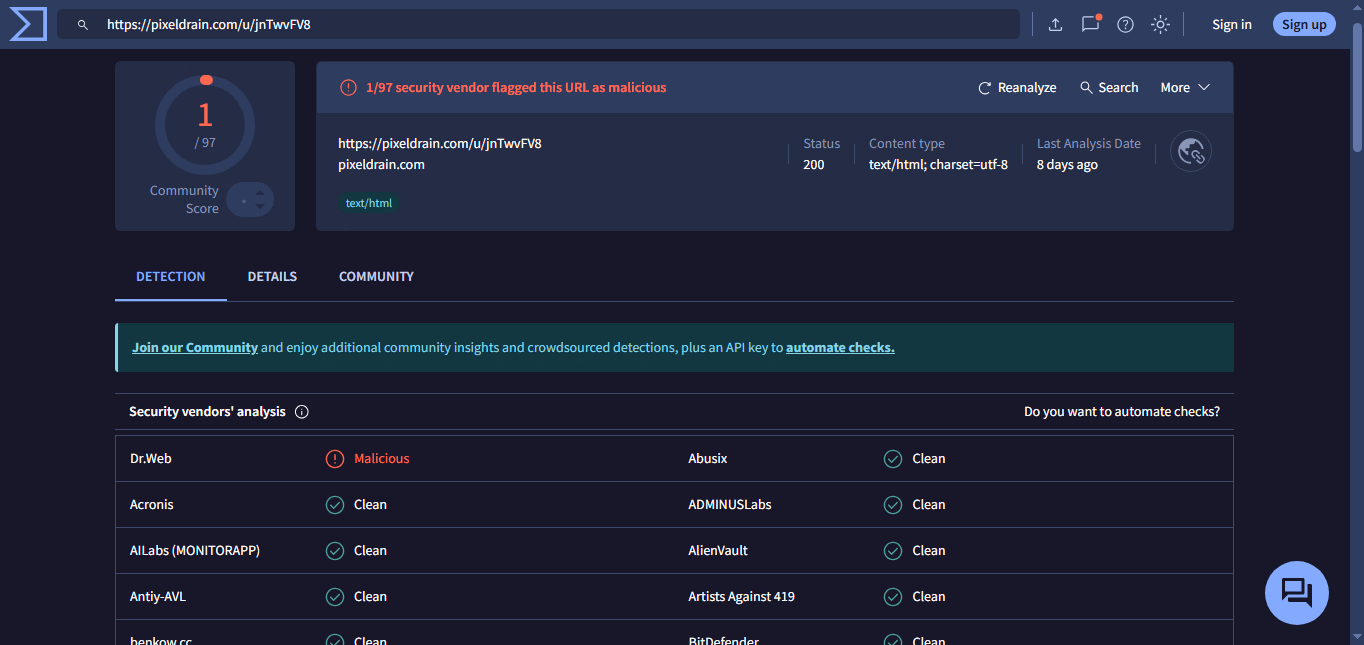Click the Community Score gauge showing 1/97

[205, 126]
